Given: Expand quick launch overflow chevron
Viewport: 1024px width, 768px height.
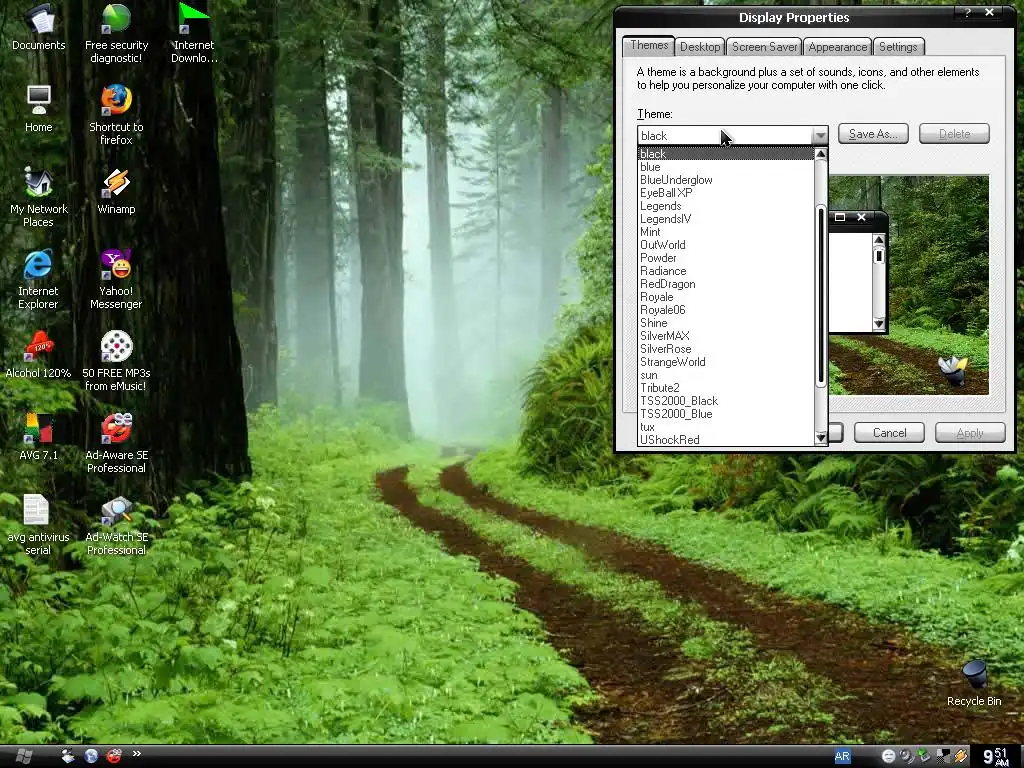Looking at the screenshot, I should coord(136,754).
